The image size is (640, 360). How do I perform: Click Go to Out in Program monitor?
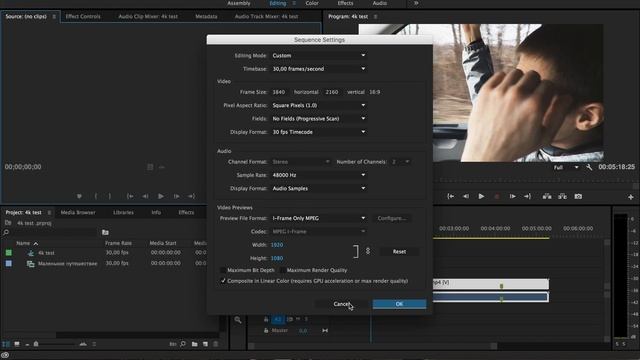coord(527,196)
